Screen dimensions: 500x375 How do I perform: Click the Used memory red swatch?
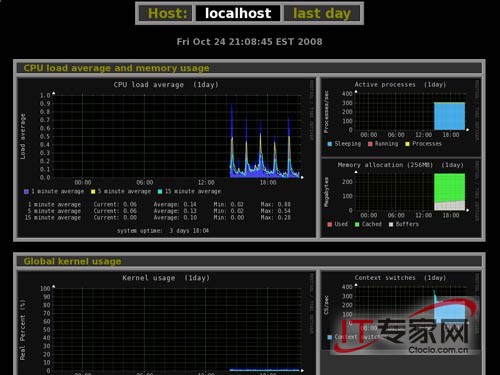pos(330,224)
